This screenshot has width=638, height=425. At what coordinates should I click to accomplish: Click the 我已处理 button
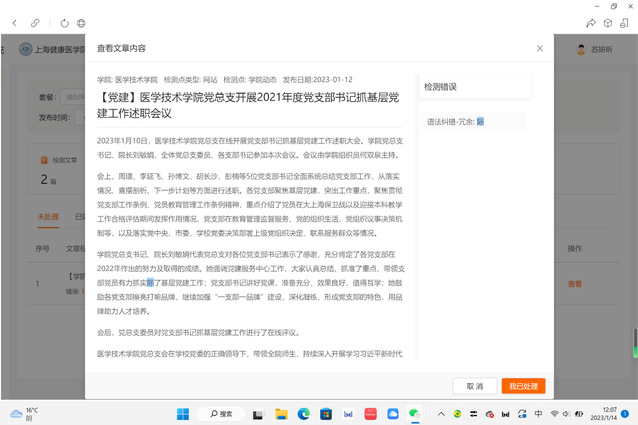click(x=523, y=386)
